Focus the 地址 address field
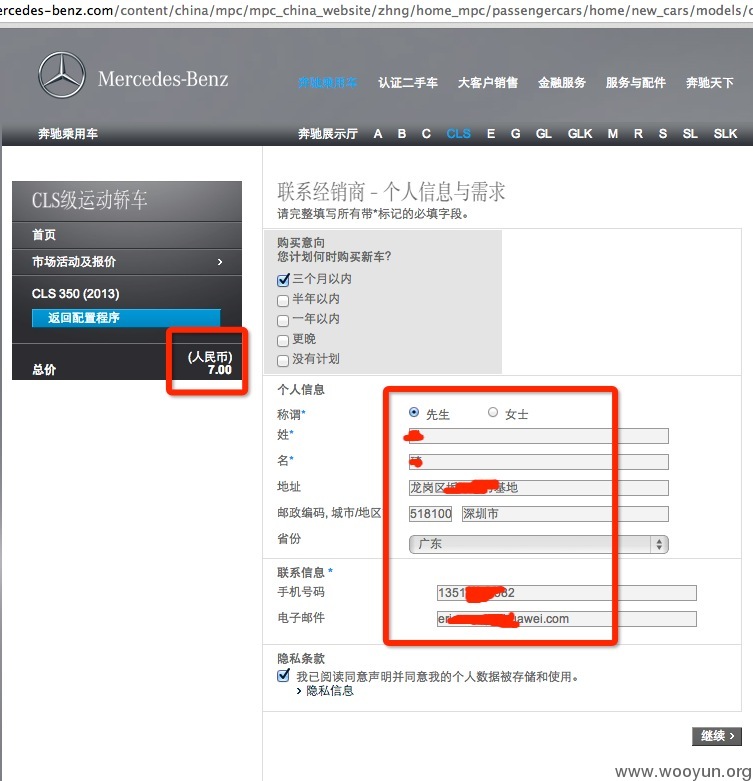The height and width of the screenshot is (781, 753). click(538, 488)
